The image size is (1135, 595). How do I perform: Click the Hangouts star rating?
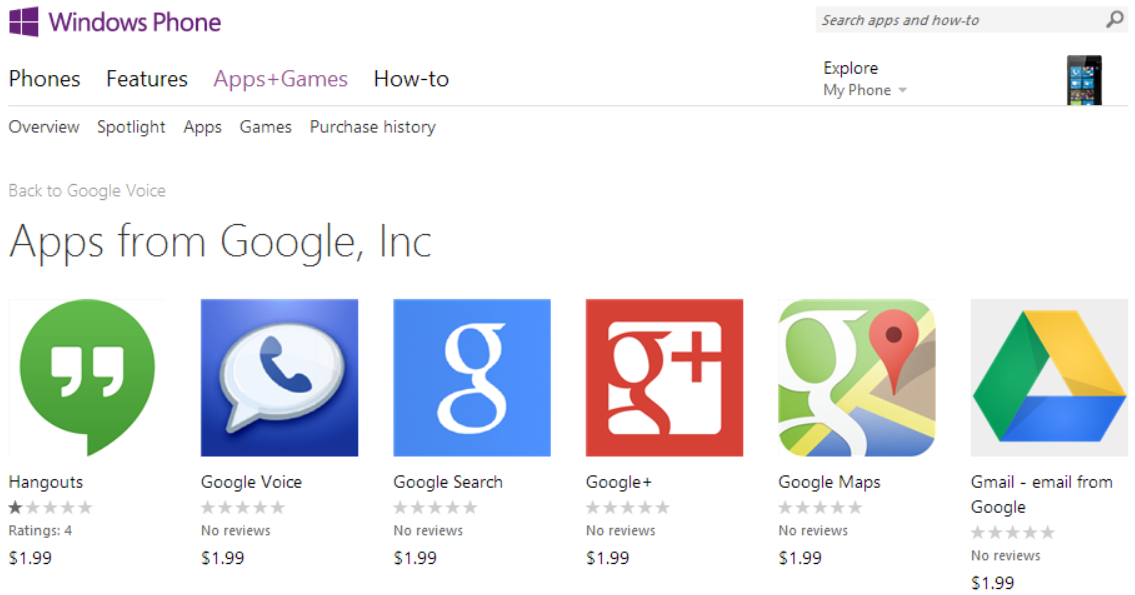tap(50, 506)
